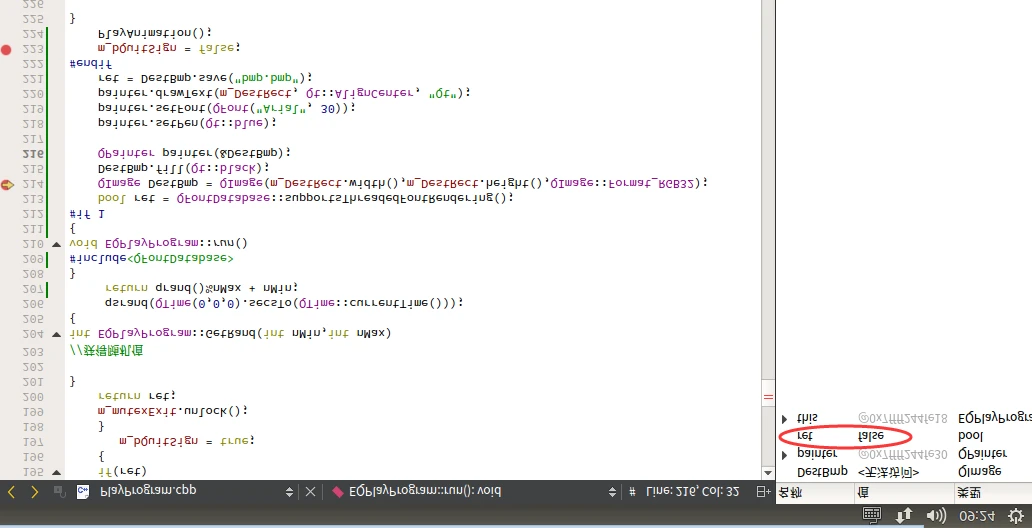Open the keyboard input method indicator
Image resolution: width=1032 pixels, height=528 pixels.
click(871, 515)
